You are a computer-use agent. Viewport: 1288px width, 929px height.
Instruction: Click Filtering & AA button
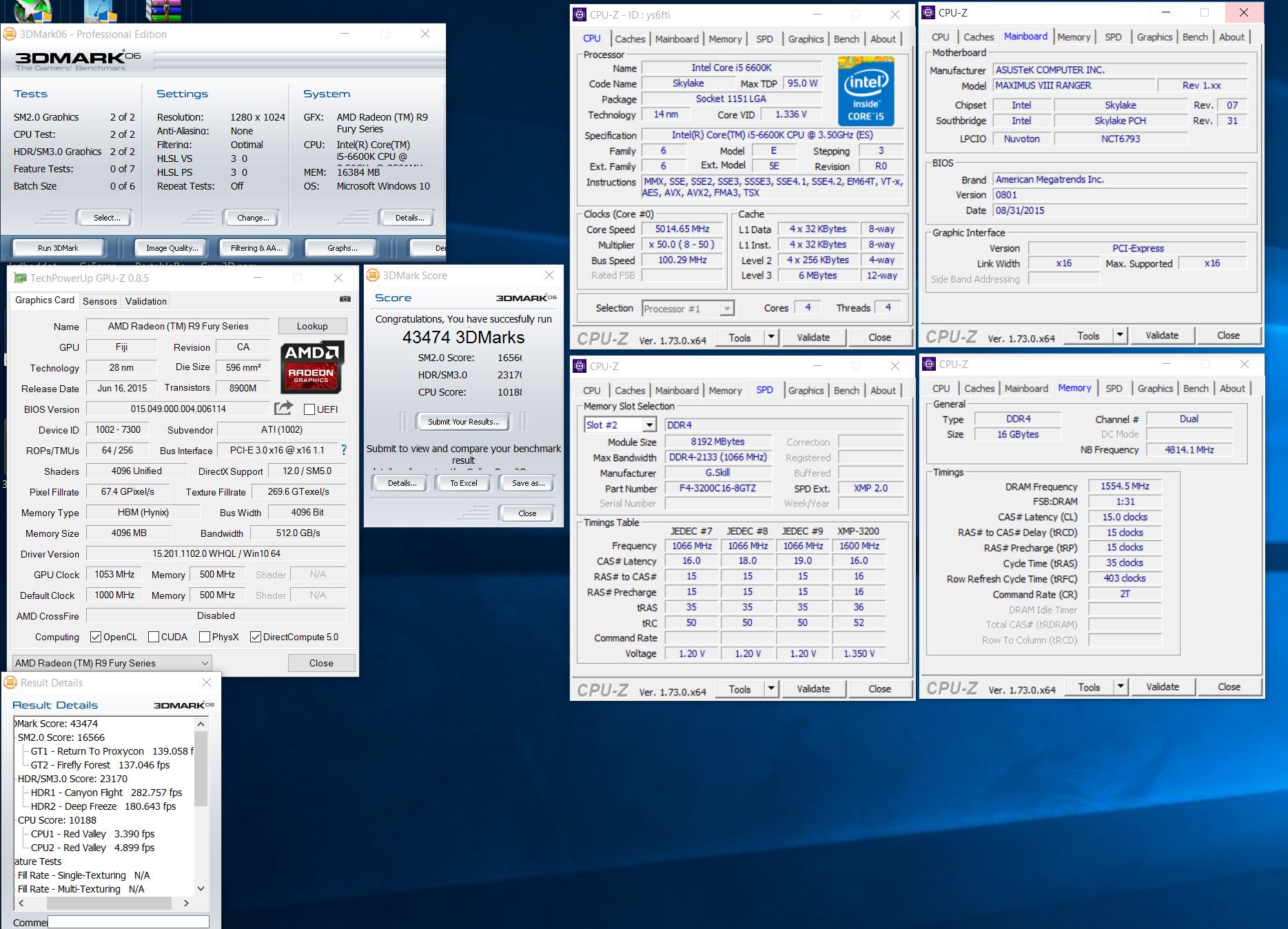click(256, 248)
